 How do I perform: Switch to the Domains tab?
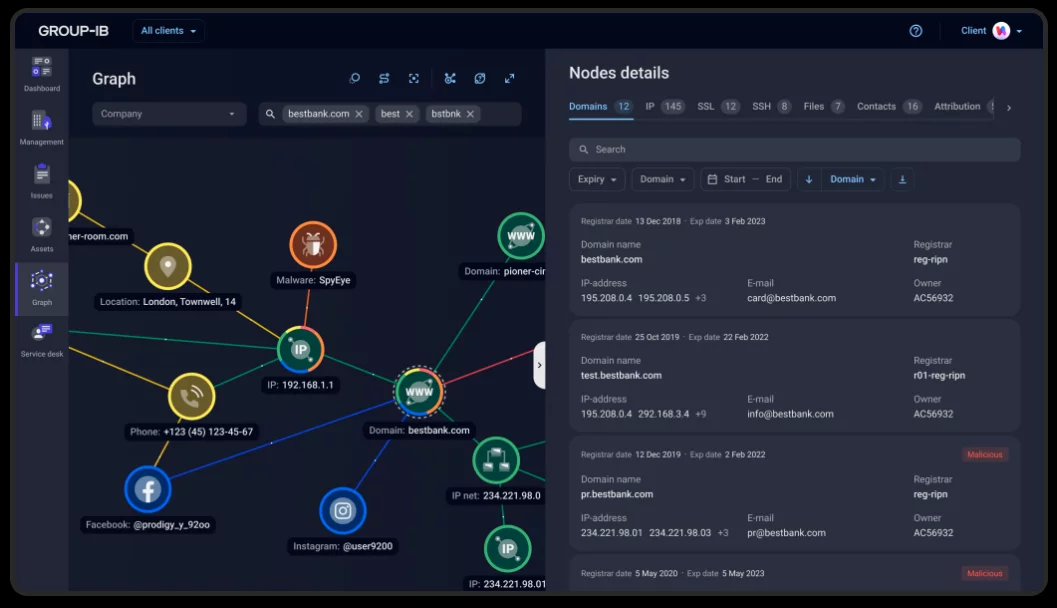coord(600,107)
